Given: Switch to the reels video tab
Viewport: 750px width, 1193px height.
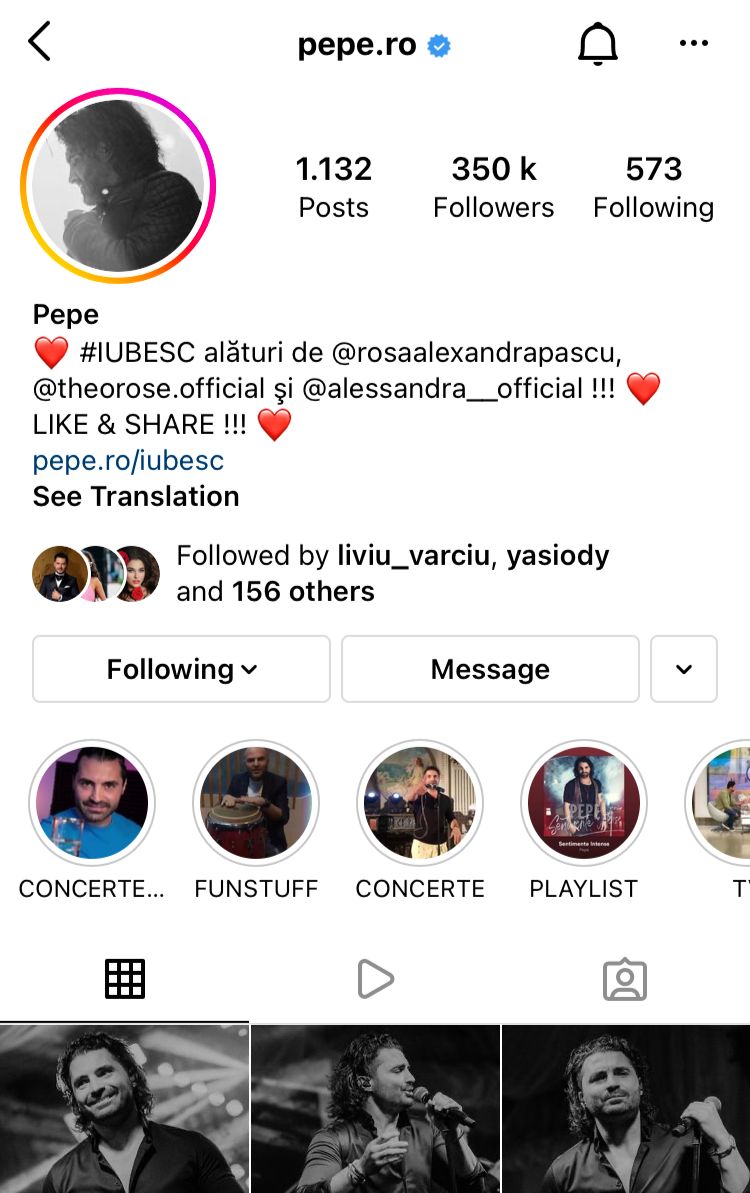Looking at the screenshot, I should tap(375, 978).
